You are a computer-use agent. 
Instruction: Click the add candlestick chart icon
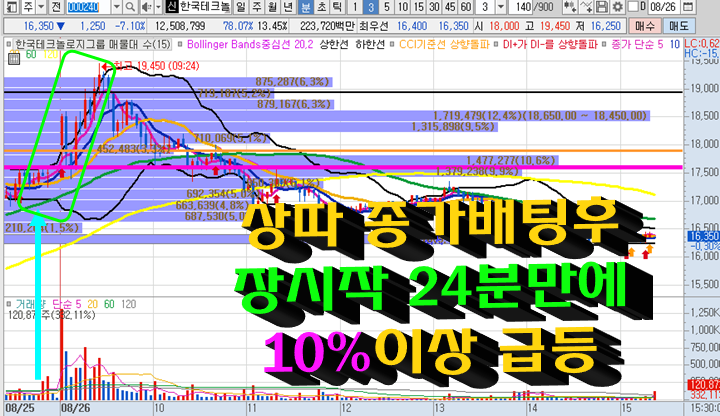570,7
